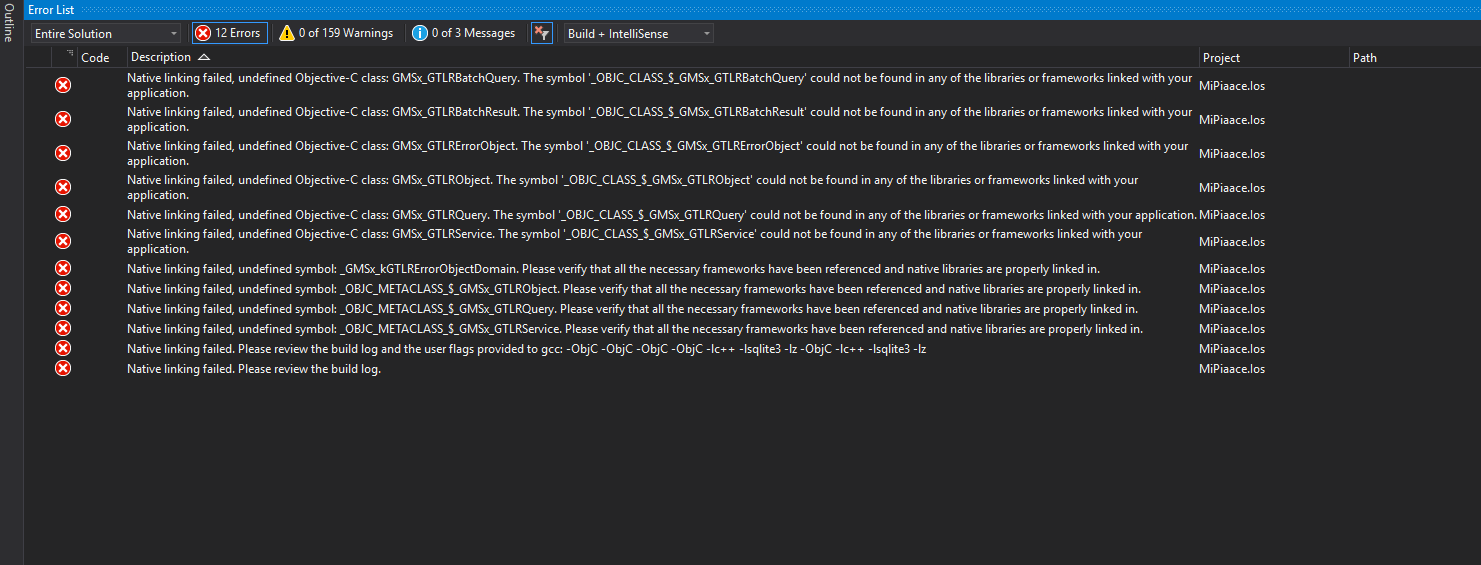Click error icon for METACLASS GMSx_GTLRService row
Viewport: 1481px width, 565px height.
click(63, 328)
